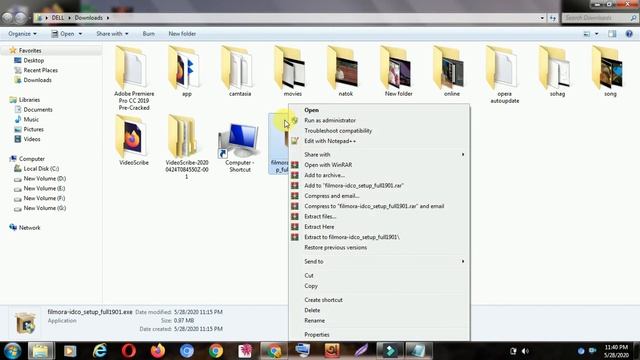Choose Open with WinRAR

point(328,165)
